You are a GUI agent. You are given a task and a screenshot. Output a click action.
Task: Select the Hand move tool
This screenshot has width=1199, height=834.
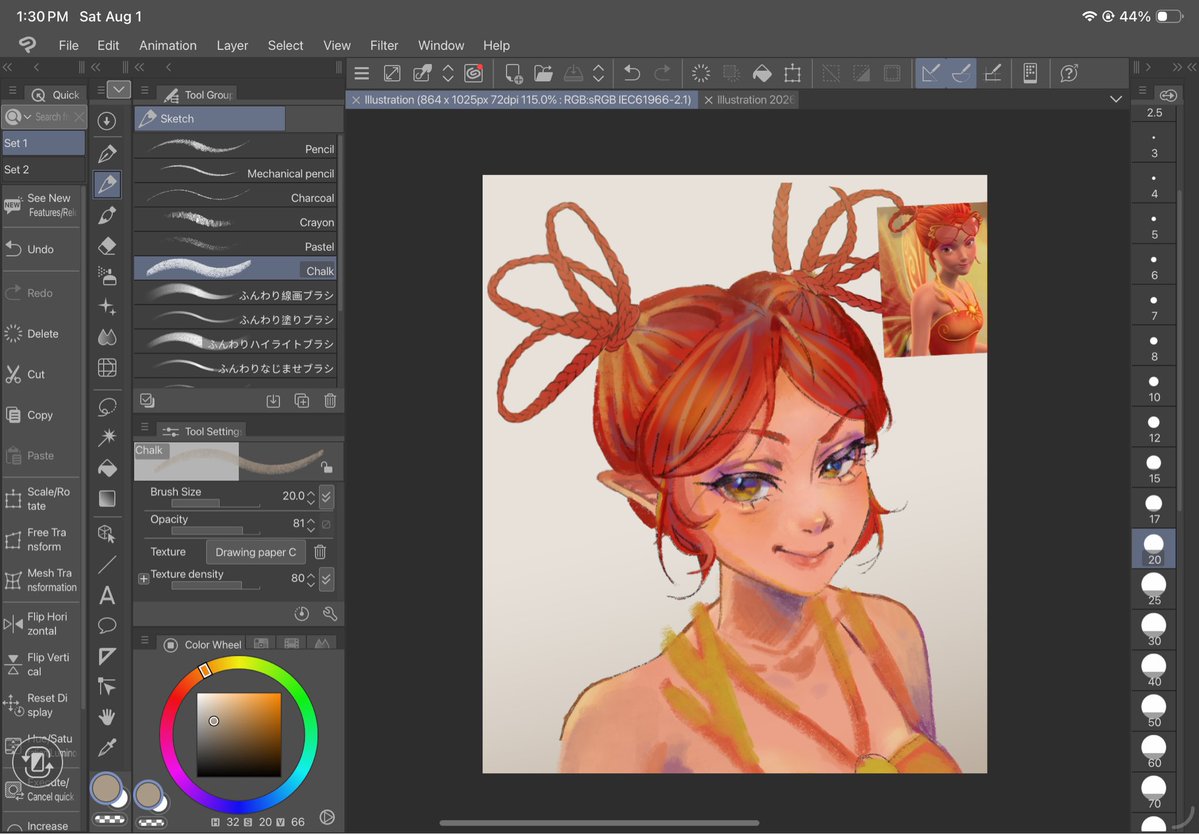[x=107, y=717]
